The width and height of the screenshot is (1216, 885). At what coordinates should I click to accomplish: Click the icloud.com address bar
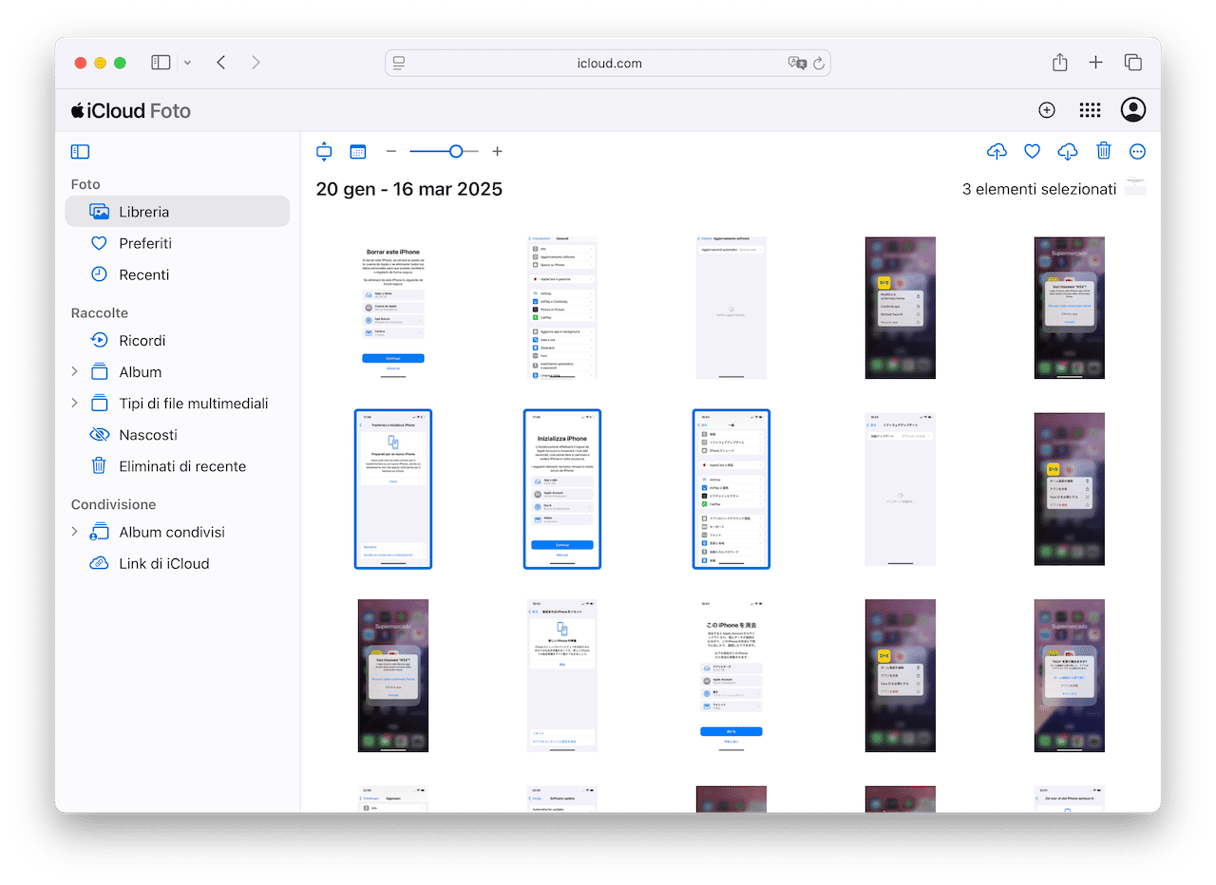pos(608,63)
